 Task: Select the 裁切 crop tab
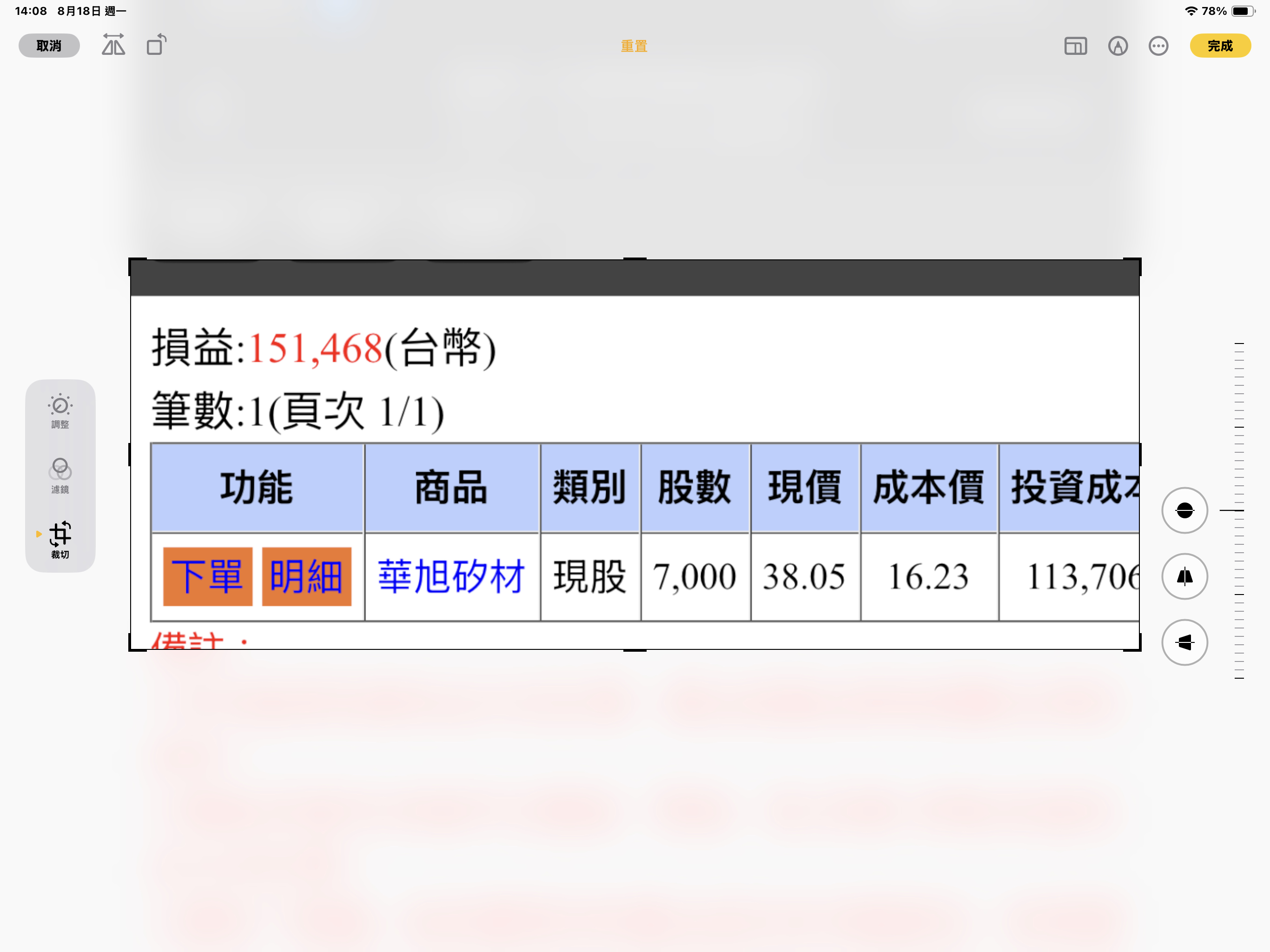click(x=60, y=540)
